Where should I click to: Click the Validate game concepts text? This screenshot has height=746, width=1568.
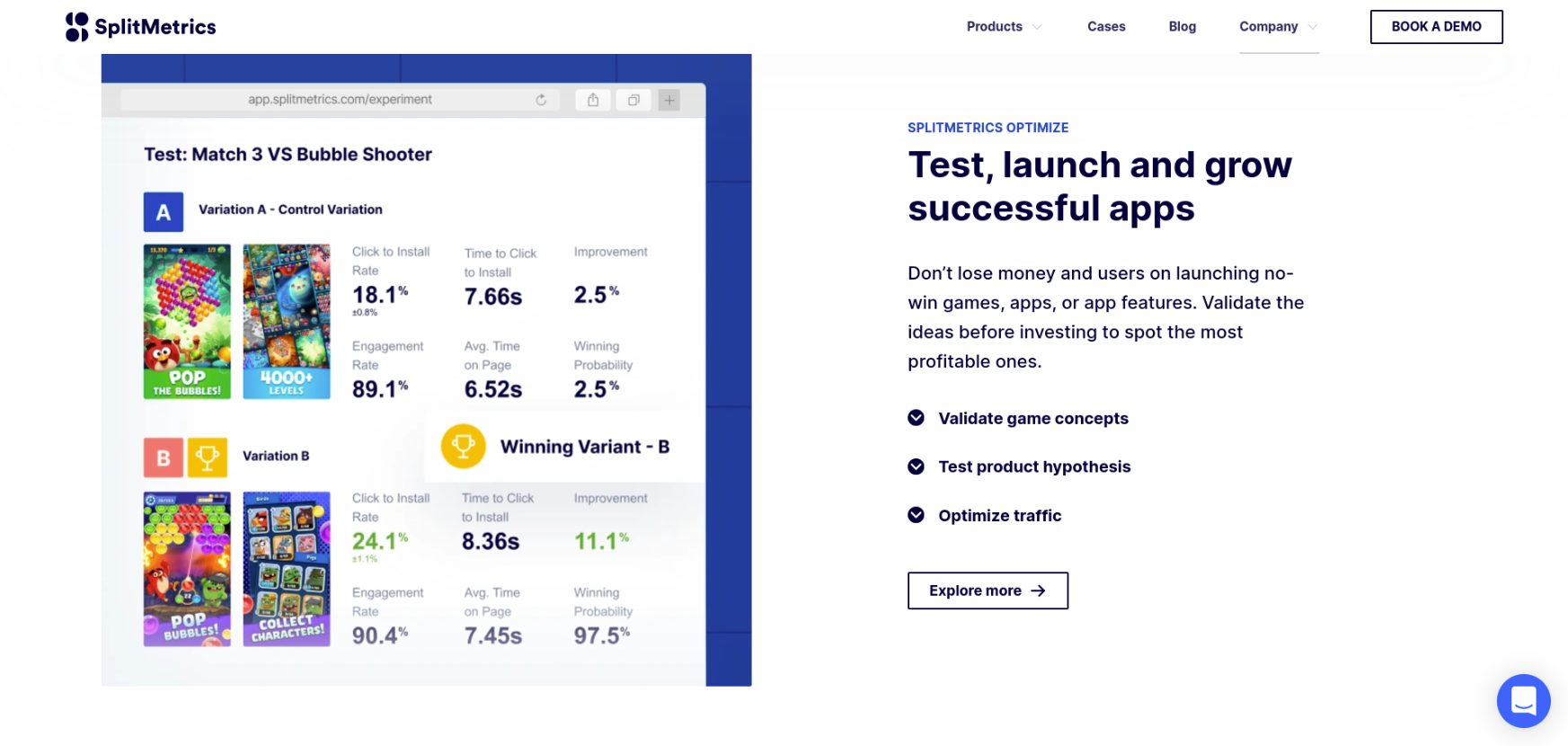[1033, 418]
